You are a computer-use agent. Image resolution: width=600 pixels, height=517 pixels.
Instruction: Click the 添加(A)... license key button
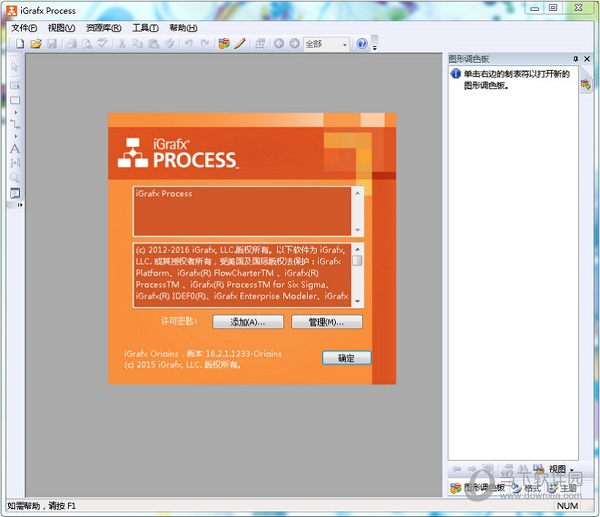pyautogui.click(x=248, y=322)
